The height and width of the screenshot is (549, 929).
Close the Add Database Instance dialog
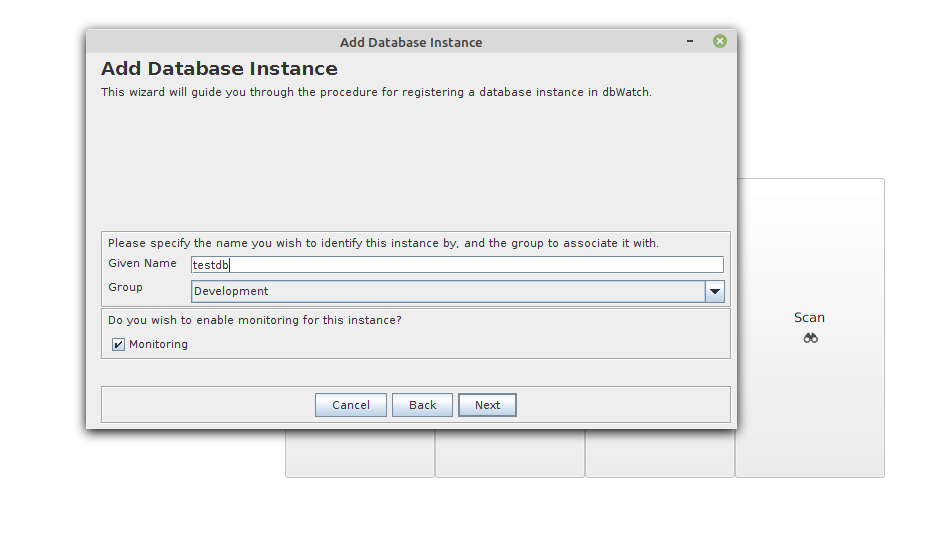(x=719, y=42)
